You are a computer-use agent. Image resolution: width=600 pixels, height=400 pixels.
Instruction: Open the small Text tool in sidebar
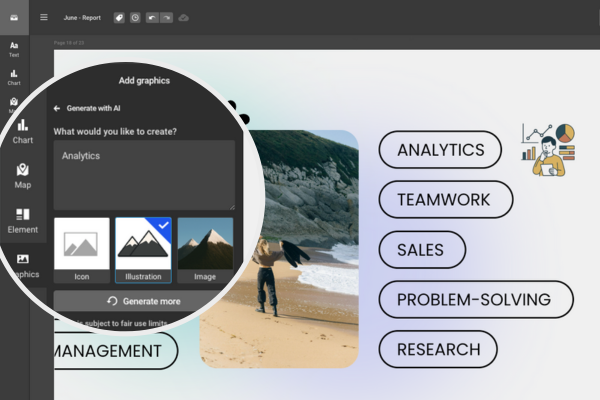(x=14, y=49)
